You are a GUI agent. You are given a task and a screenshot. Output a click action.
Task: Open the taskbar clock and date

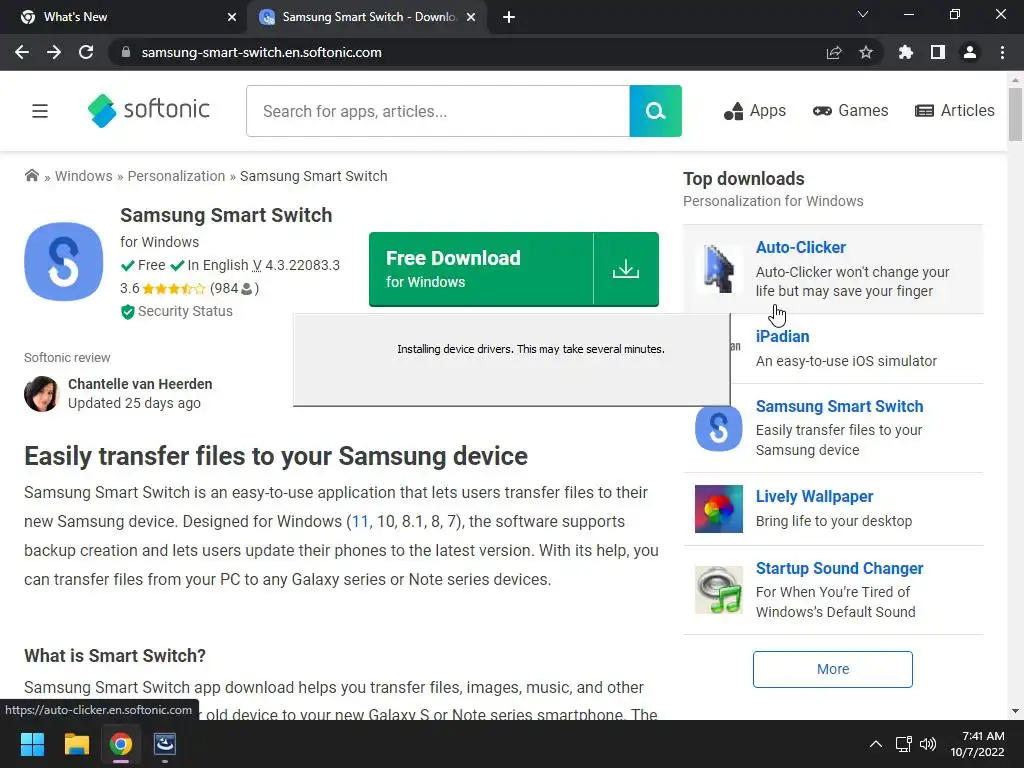click(x=977, y=744)
